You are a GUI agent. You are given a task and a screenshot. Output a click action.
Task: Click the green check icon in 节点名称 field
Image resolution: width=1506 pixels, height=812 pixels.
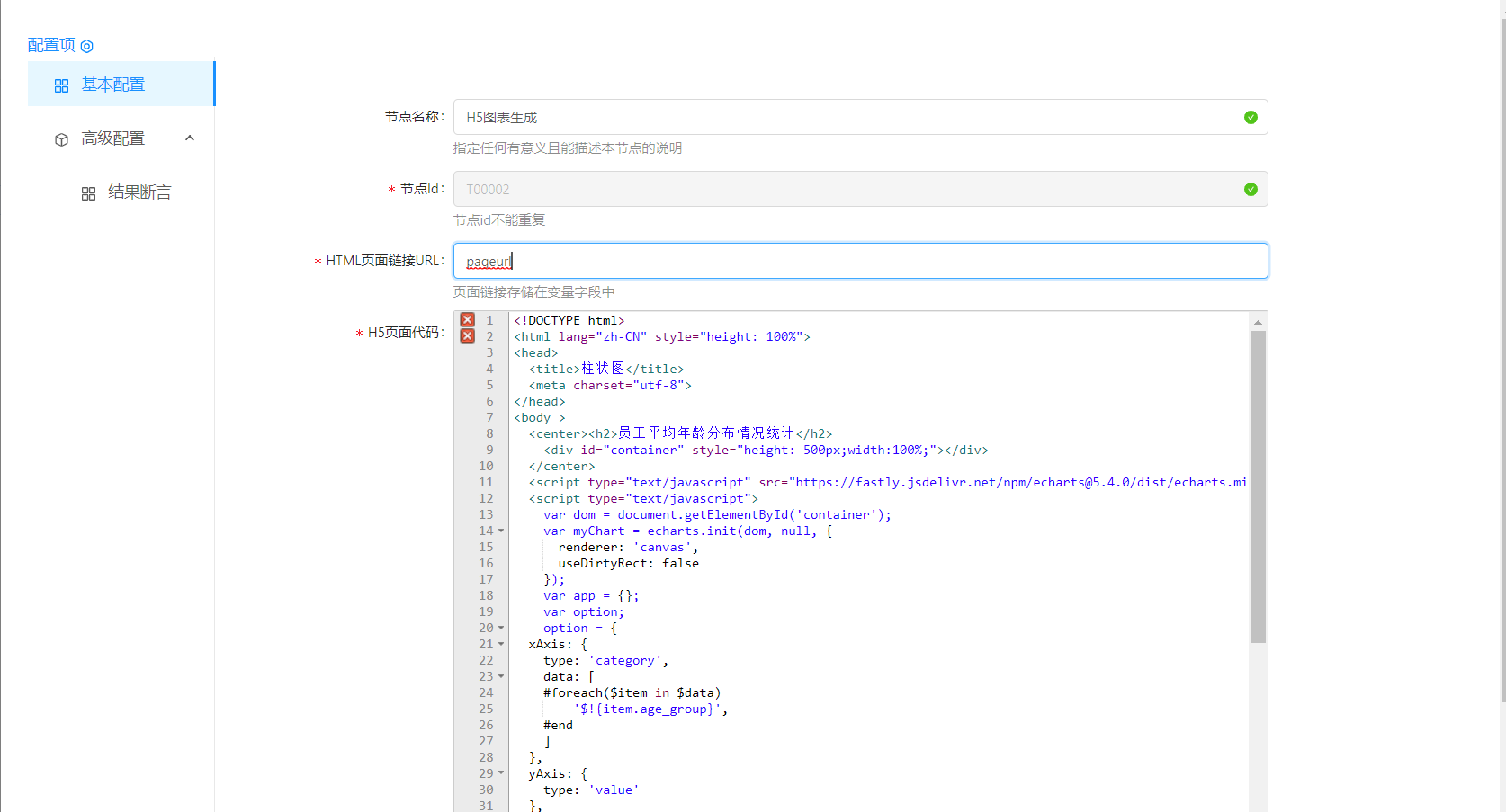pyautogui.click(x=1250, y=117)
